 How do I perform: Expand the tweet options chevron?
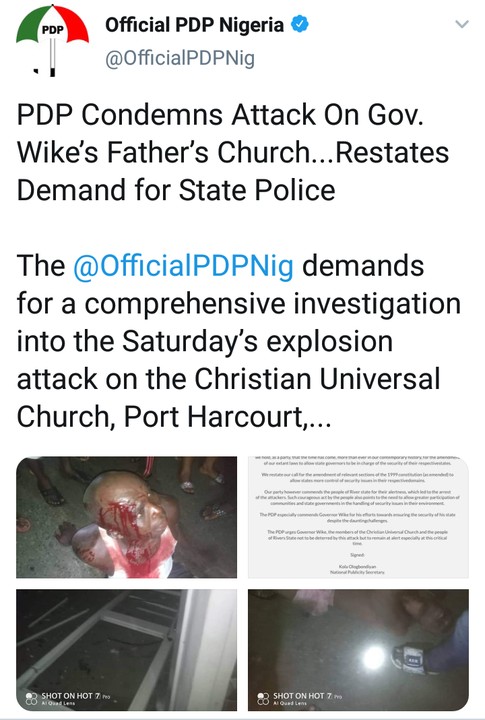462,24
